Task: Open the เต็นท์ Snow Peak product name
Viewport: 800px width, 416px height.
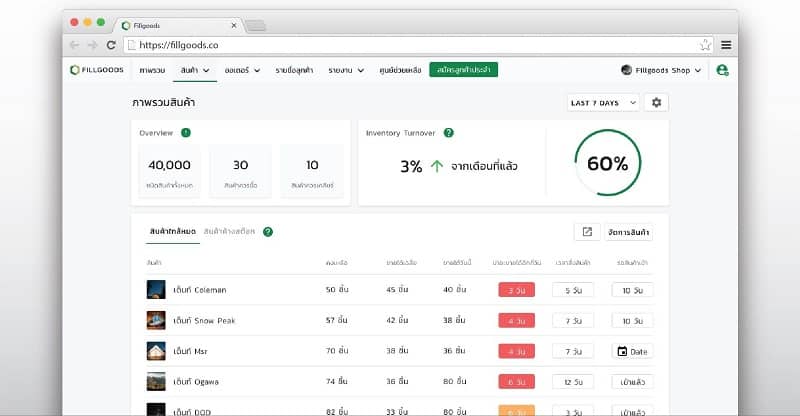Action: (x=204, y=321)
